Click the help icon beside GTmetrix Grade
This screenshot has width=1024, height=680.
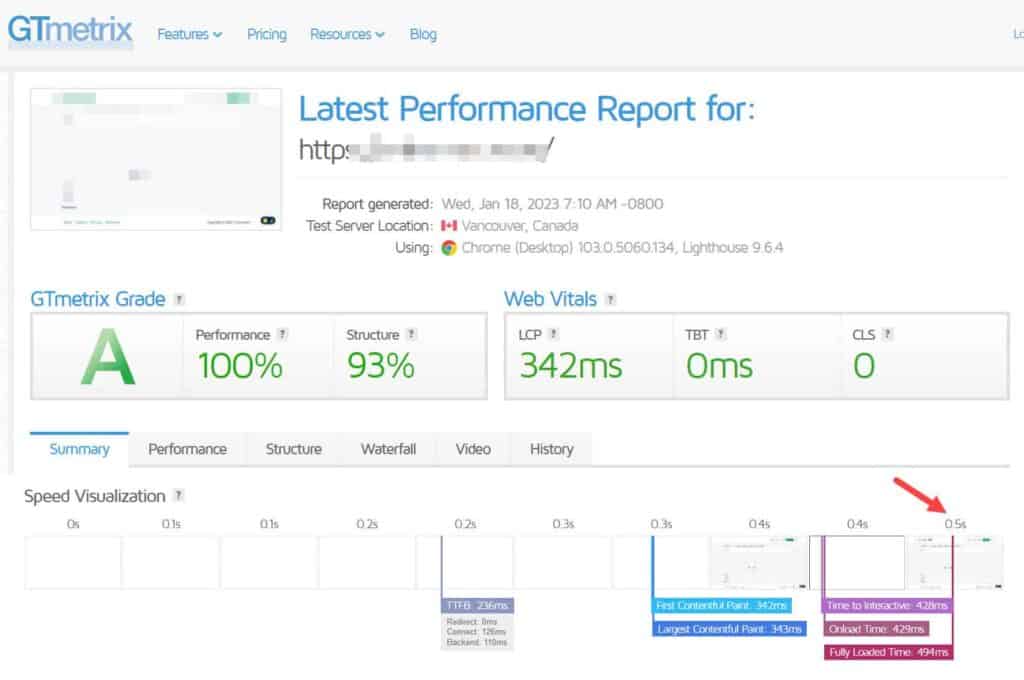pos(179,299)
